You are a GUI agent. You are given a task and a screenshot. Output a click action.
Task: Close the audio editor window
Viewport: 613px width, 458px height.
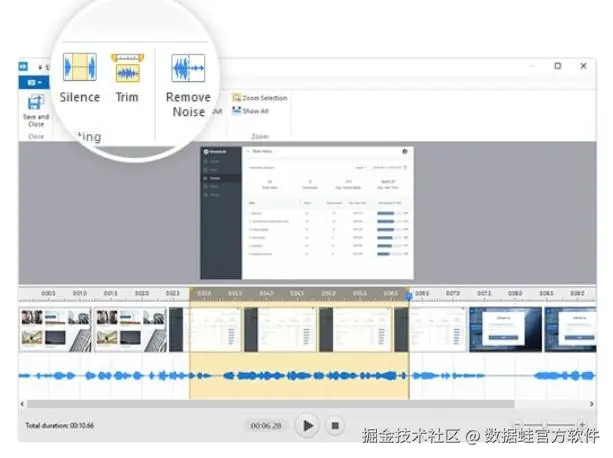[583, 66]
